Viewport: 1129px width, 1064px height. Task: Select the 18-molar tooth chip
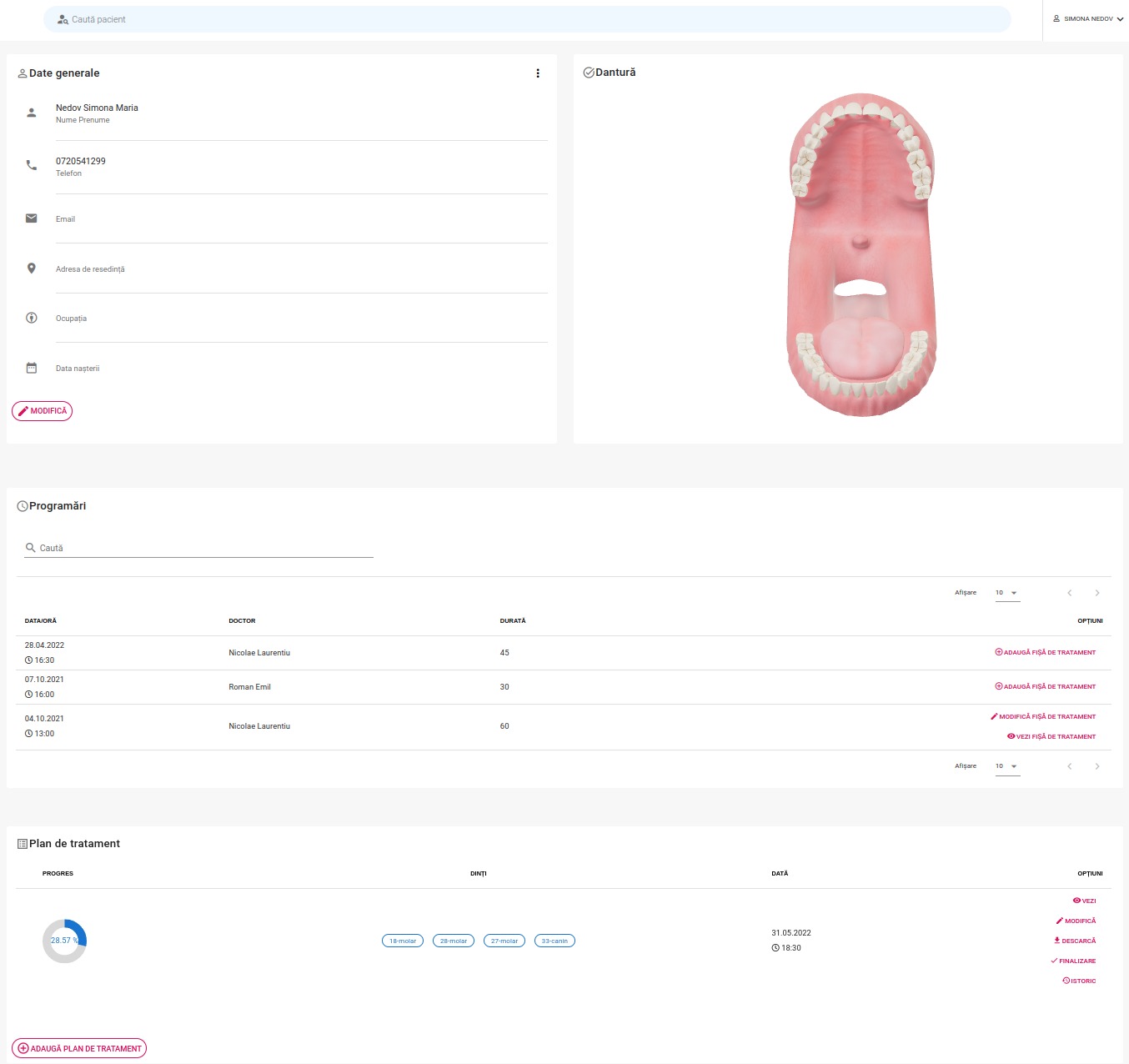(403, 941)
